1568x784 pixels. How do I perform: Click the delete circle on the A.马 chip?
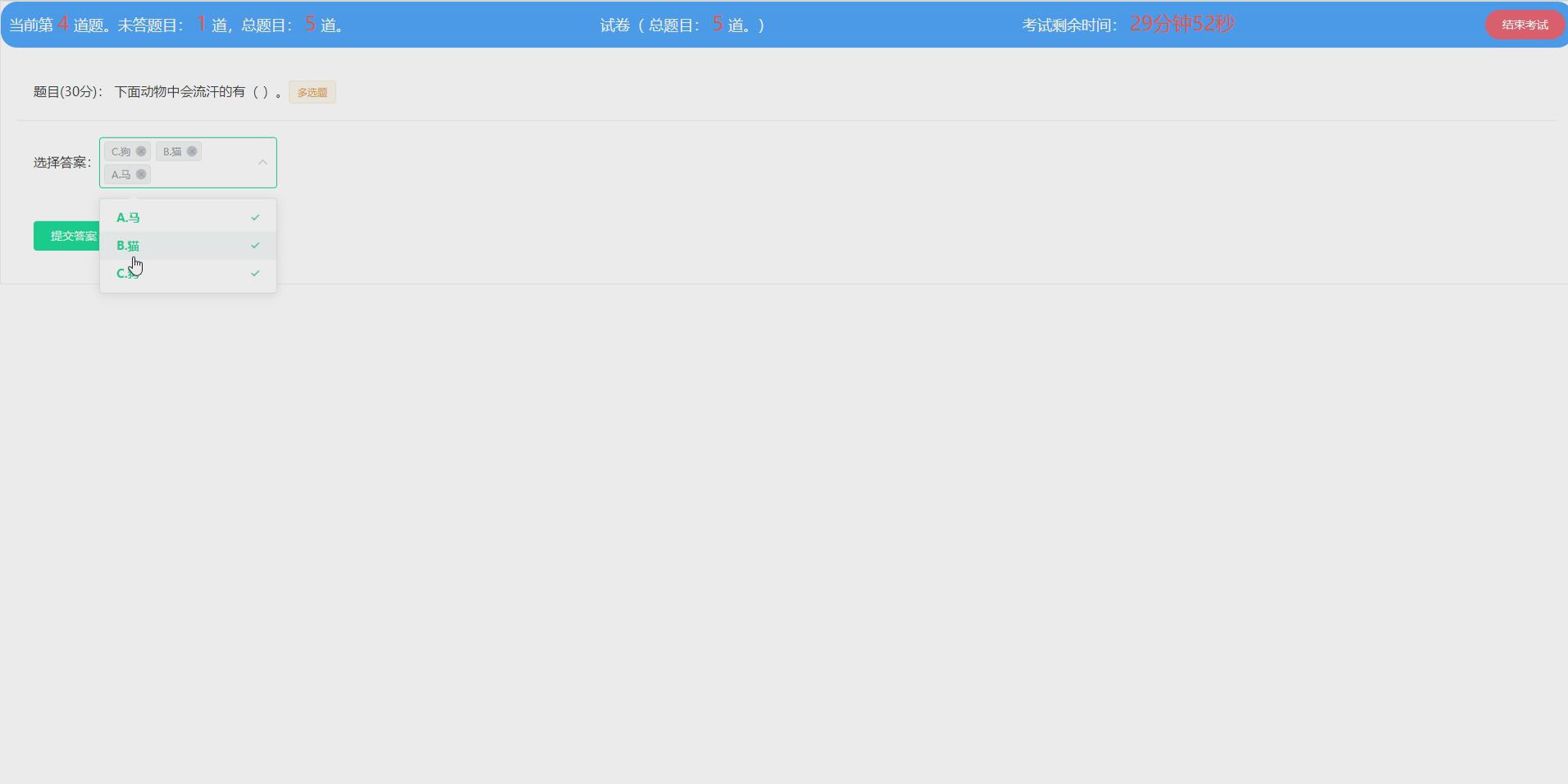[141, 174]
